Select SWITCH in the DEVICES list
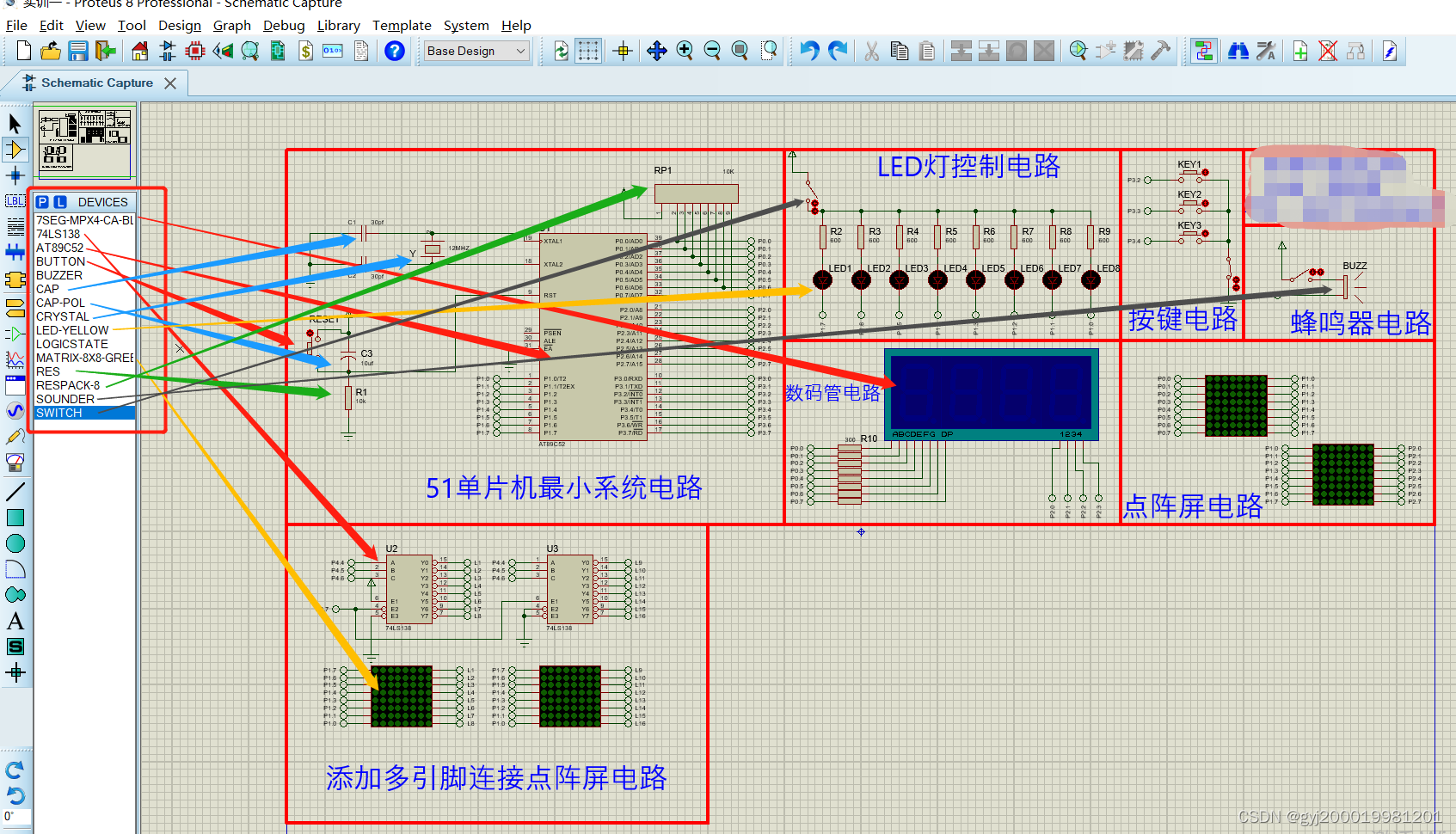Screen dimensions: 1456x834 [58, 413]
